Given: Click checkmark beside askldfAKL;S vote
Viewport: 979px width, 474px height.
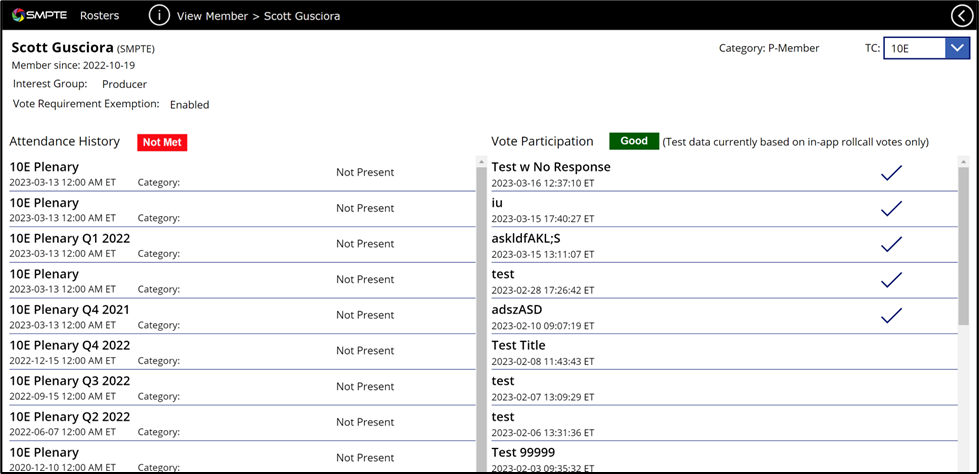Looking at the screenshot, I should point(891,244).
